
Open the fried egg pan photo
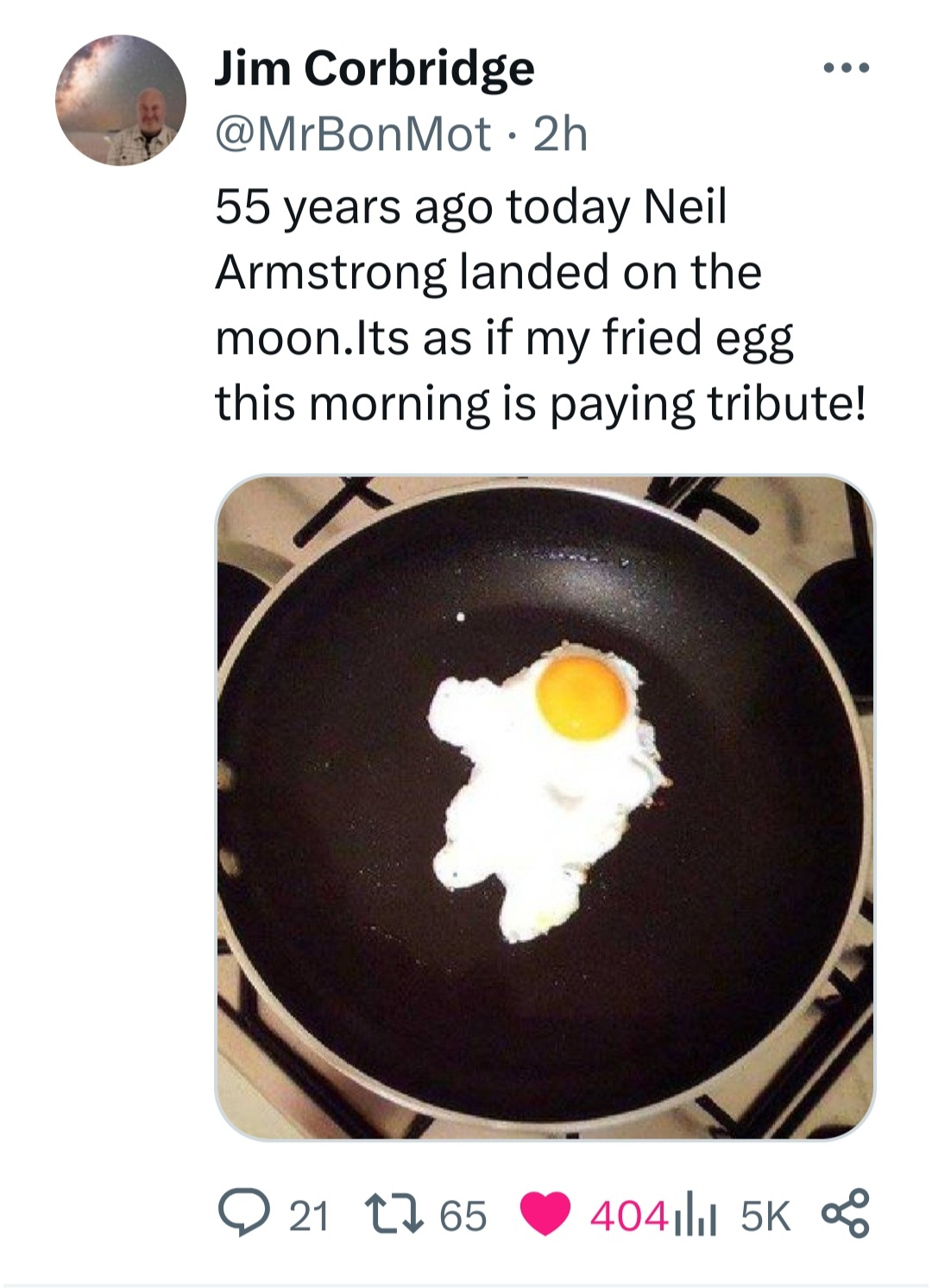(x=545, y=807)
